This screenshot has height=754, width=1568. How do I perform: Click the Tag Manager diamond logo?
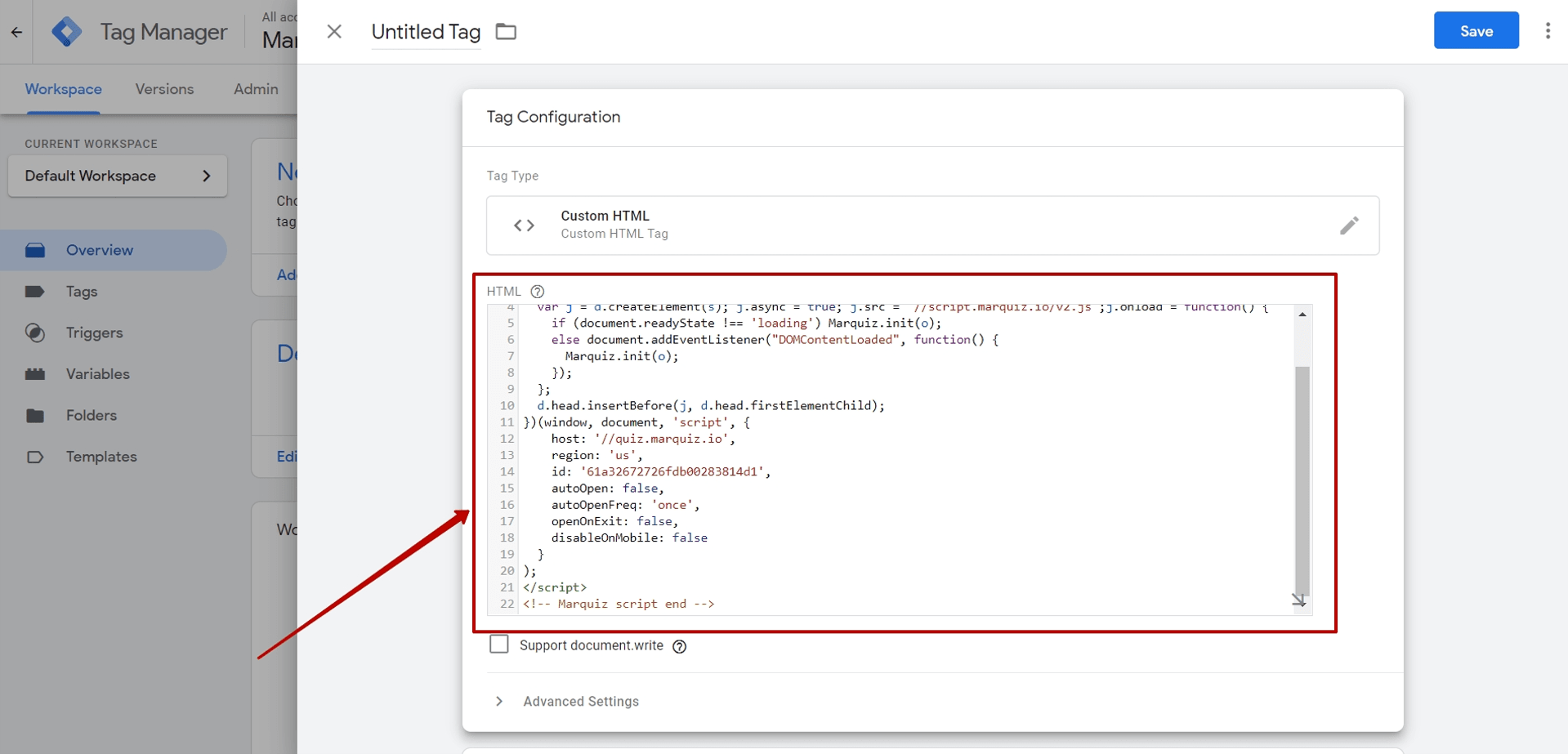tap(66, 32)
